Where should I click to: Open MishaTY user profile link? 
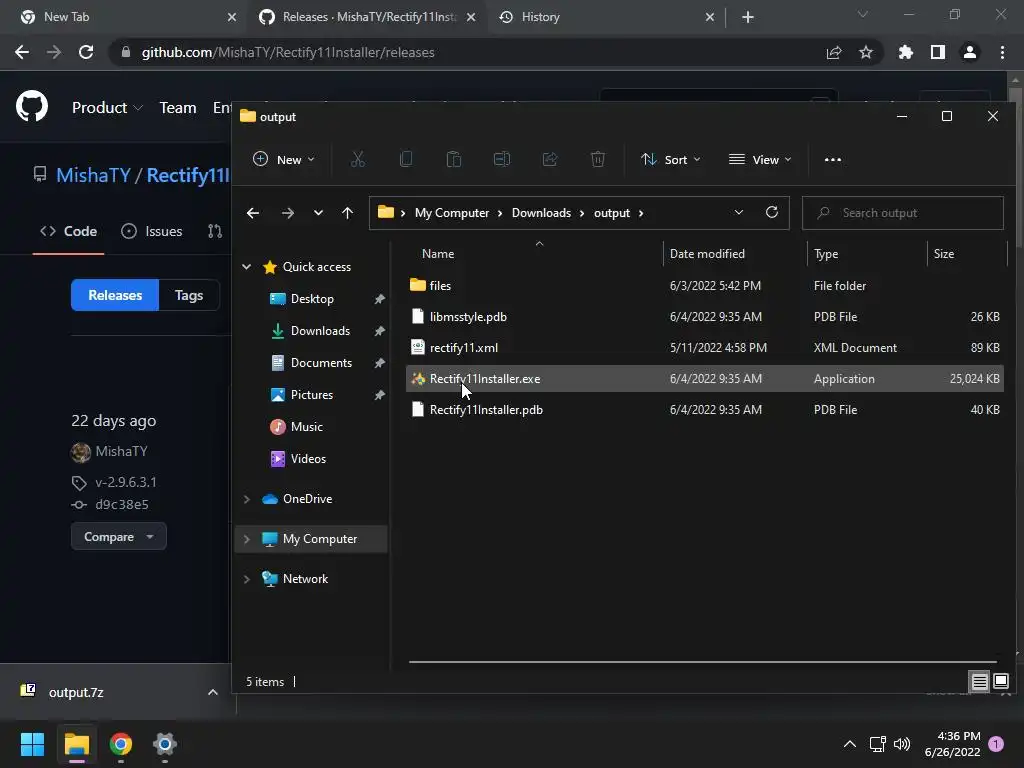pos(121,451)
